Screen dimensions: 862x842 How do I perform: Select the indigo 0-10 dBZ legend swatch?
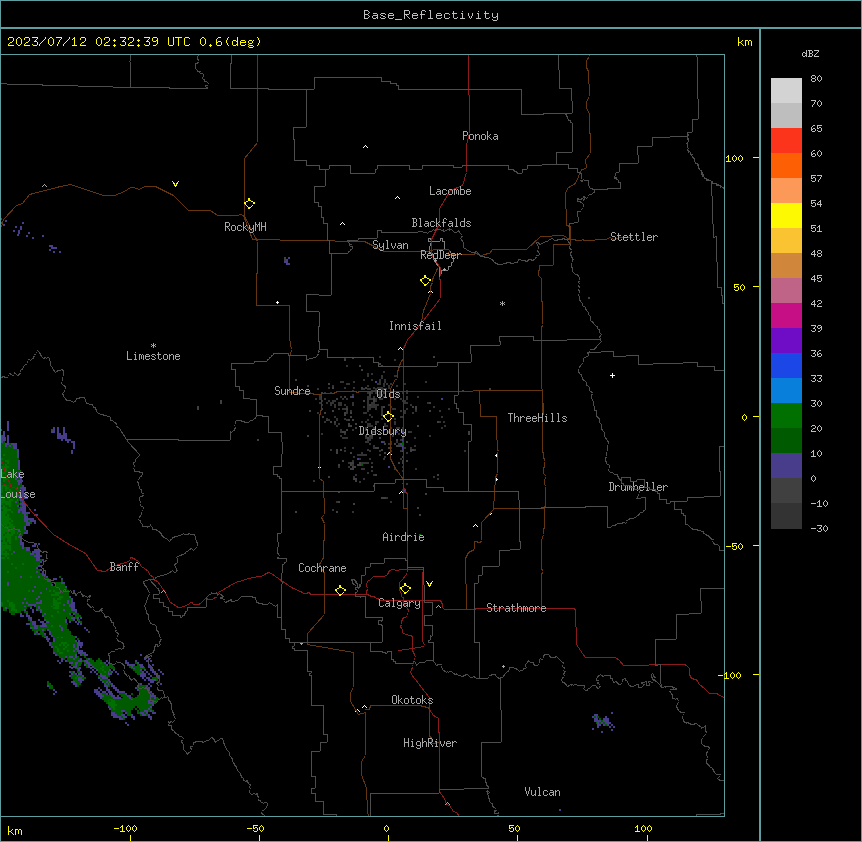tap(786, 466)
